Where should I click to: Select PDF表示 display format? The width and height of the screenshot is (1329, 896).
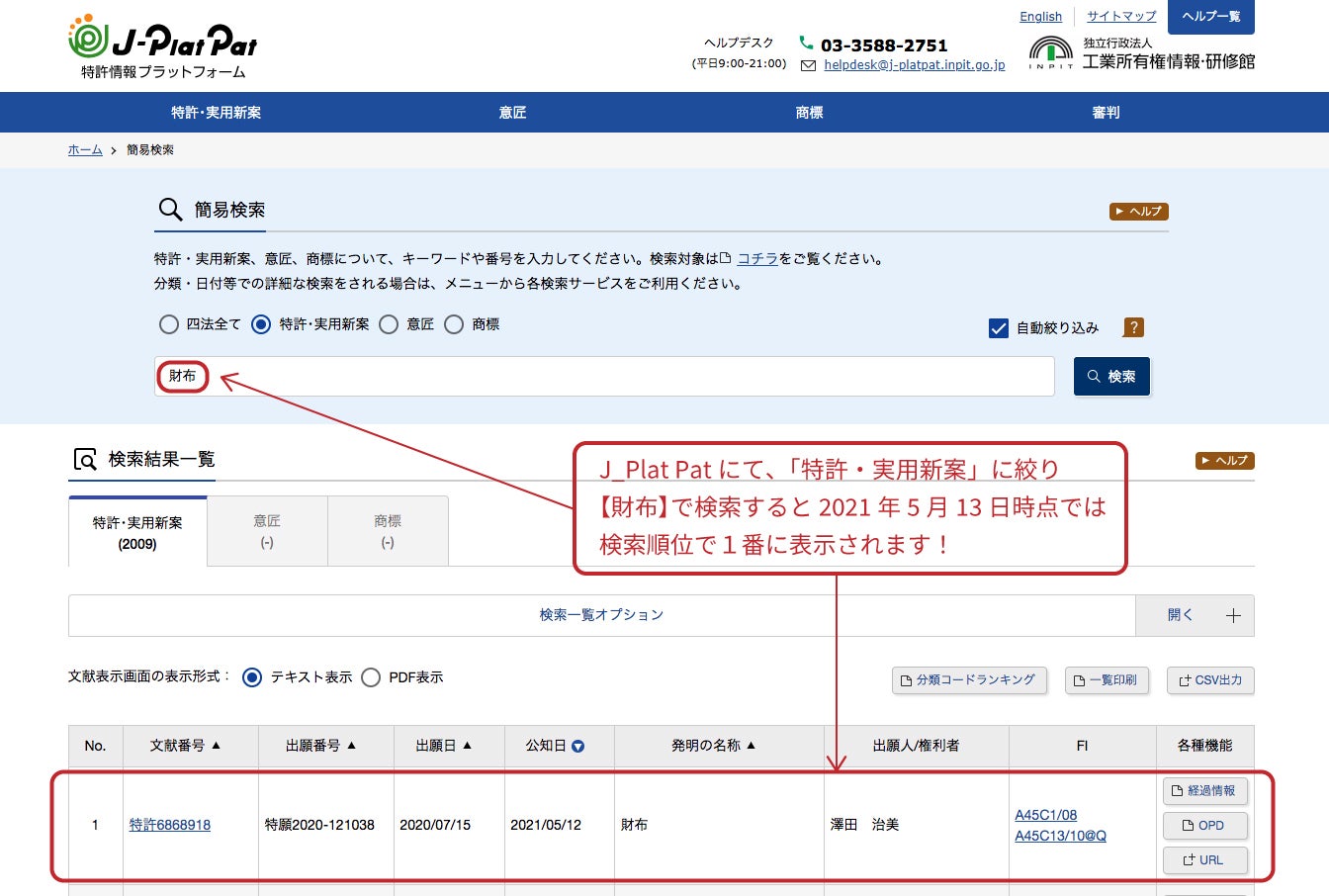point(371,677)
